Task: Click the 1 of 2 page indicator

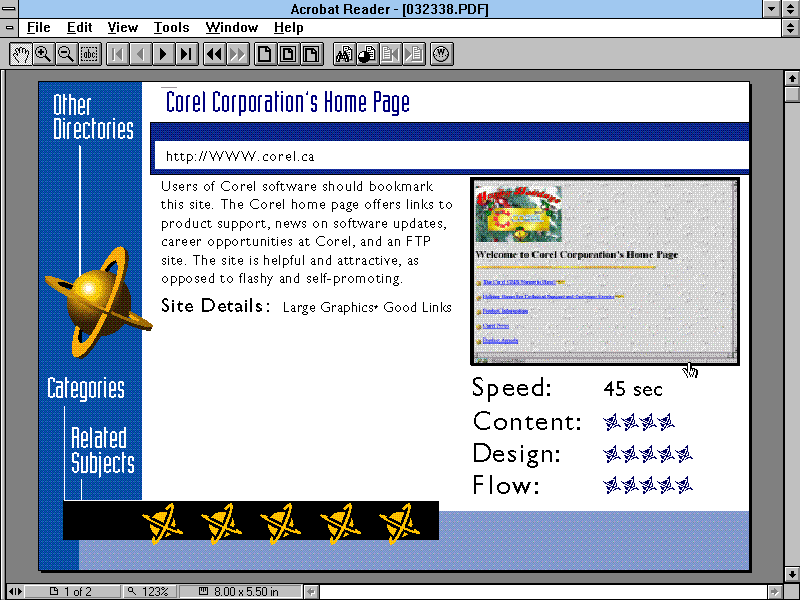Action: [71, 591]
